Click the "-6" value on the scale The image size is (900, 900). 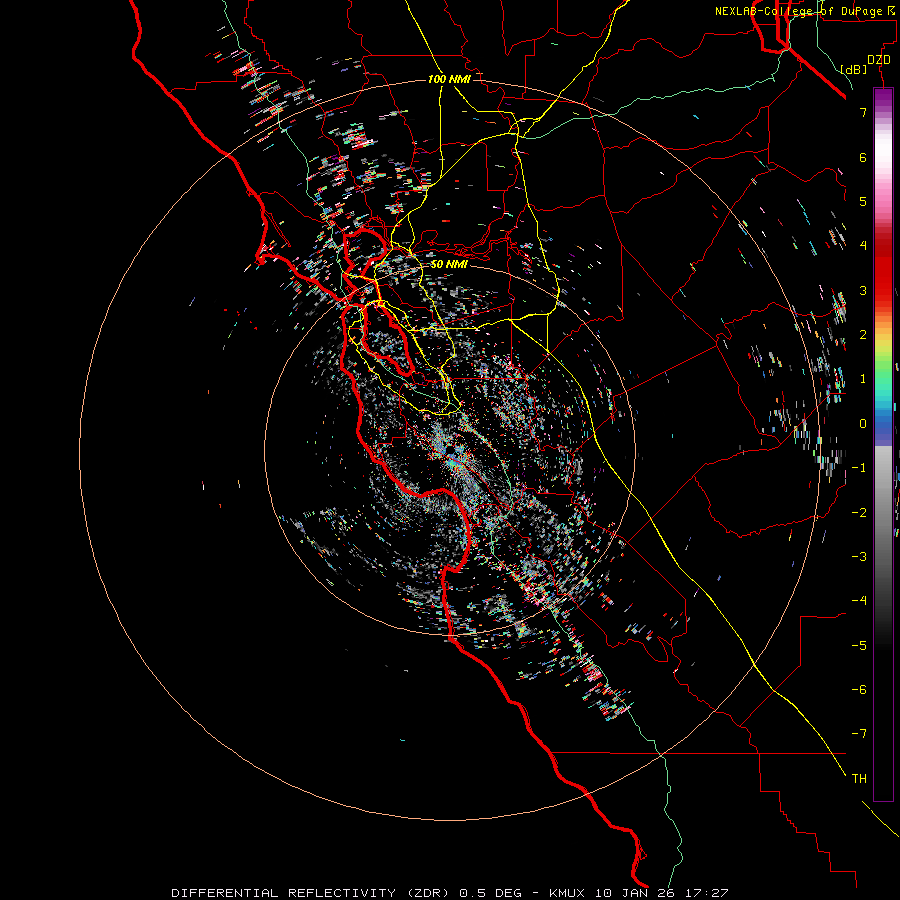[859, 690]
